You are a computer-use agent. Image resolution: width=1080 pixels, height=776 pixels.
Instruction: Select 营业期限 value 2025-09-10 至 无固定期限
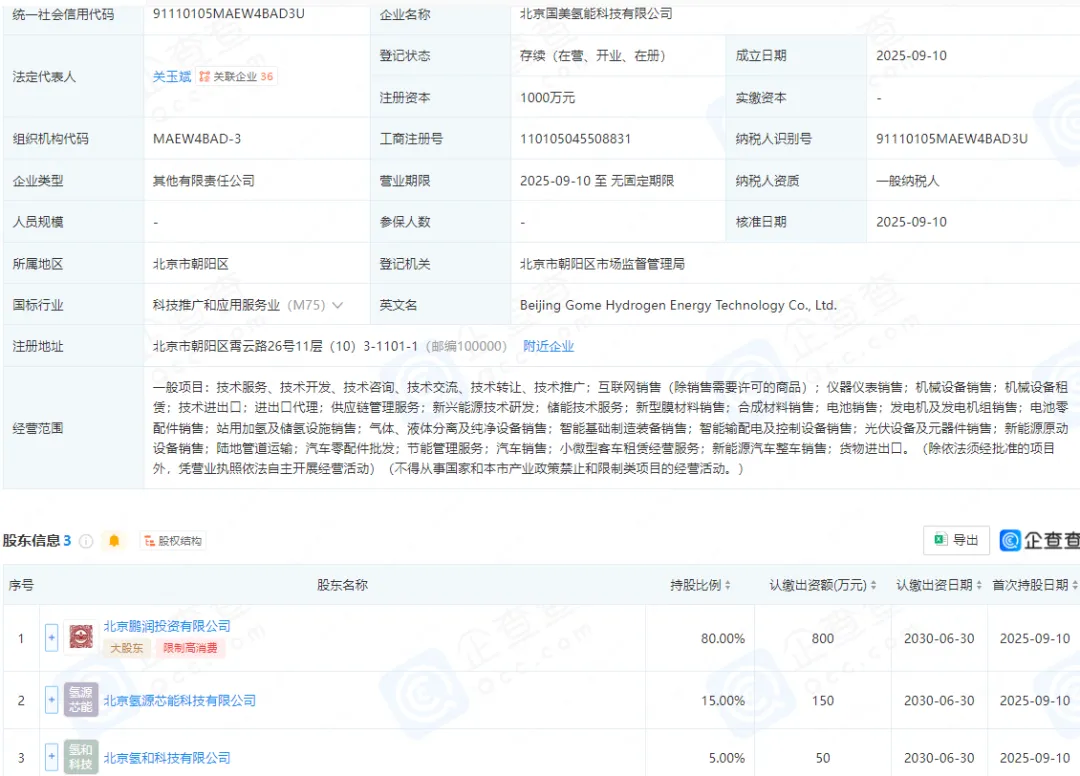coord(596,181)
